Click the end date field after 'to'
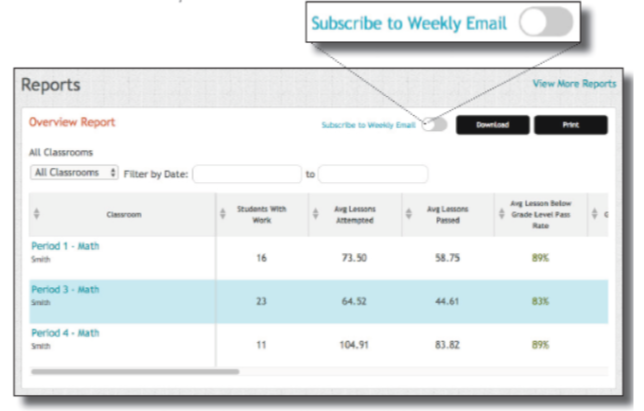 (x=372, y=174)
